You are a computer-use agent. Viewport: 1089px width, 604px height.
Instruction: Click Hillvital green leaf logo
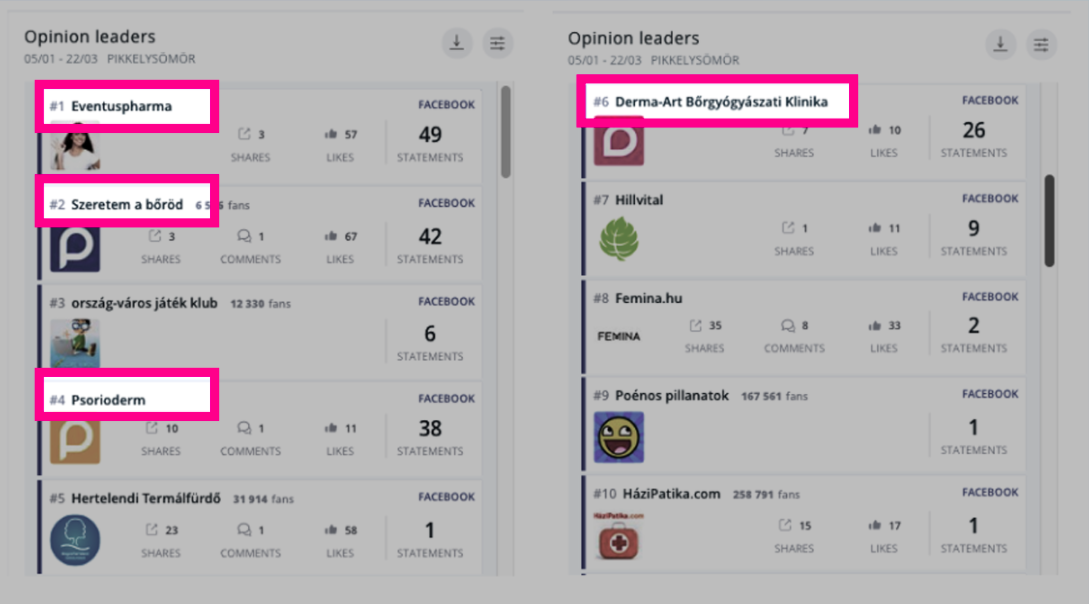tap(618, 240)
